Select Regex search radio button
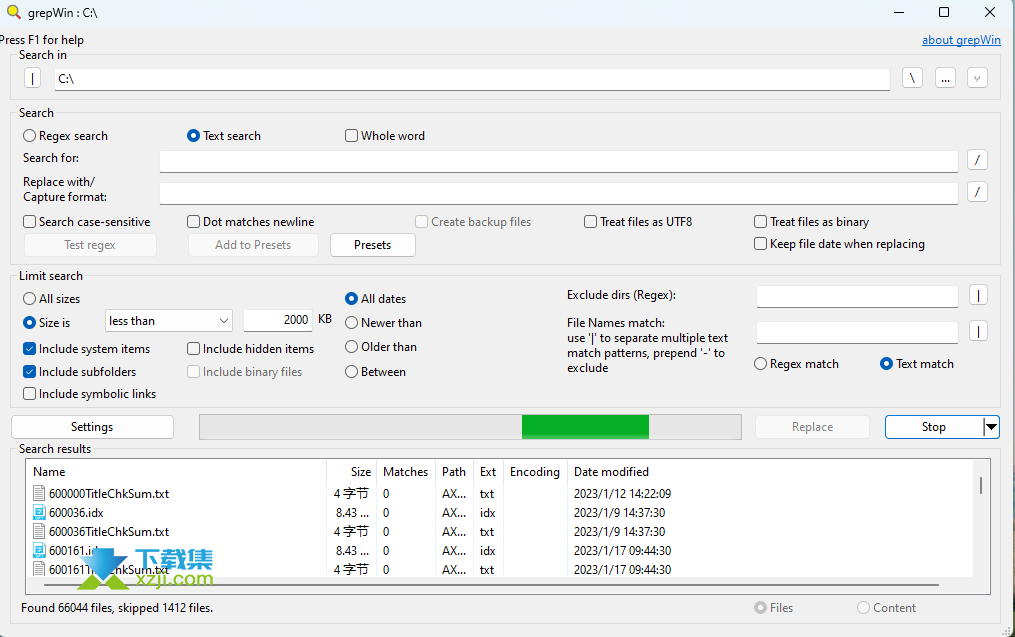Image resolution: width=1015 pixels, height=637 pixels. pyautogui.click(x=29, y=136)
